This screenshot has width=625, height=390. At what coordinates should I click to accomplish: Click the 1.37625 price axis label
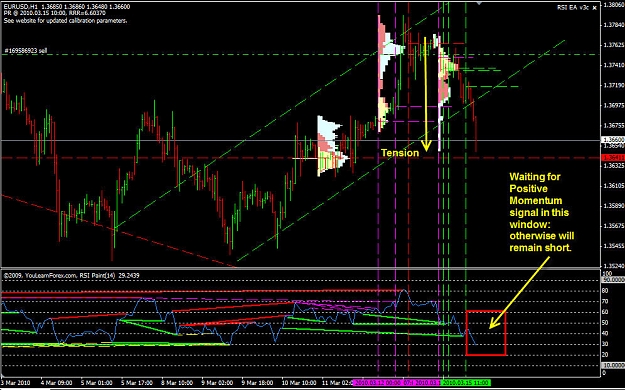[x=614, y=45]
